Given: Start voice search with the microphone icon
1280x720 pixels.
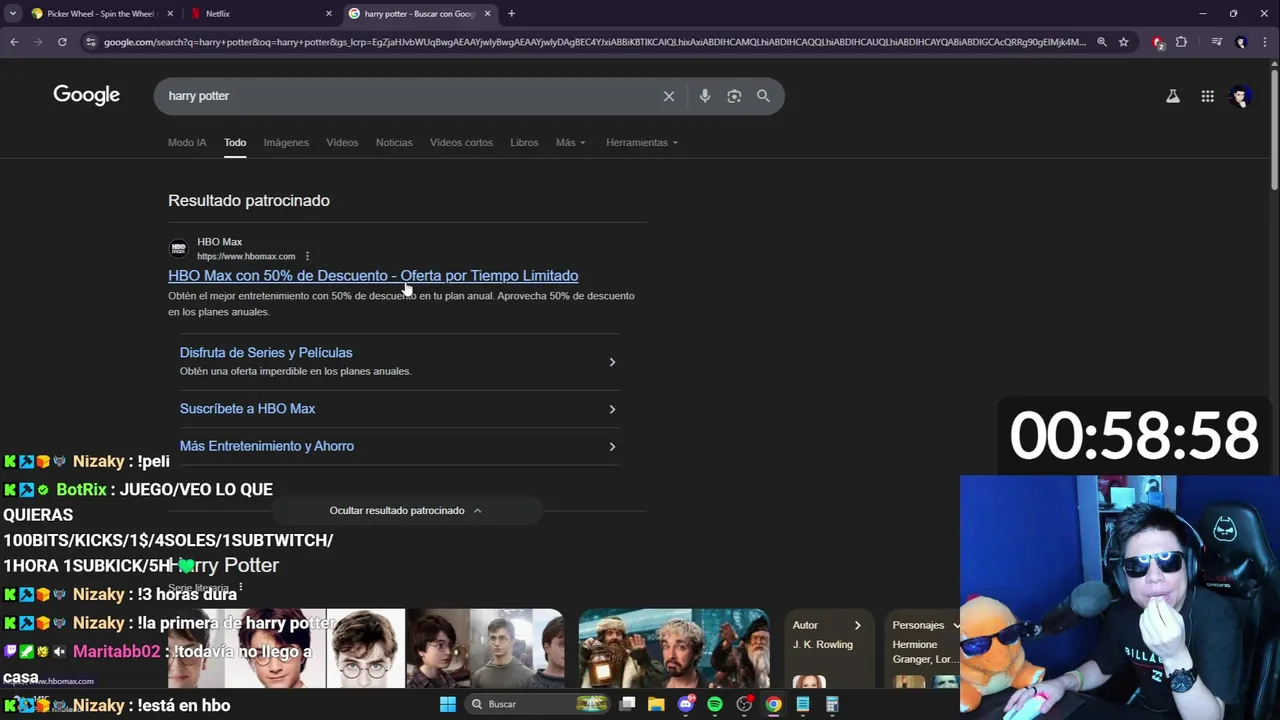Looking at the screenshot, I should (x=705, y=96).
